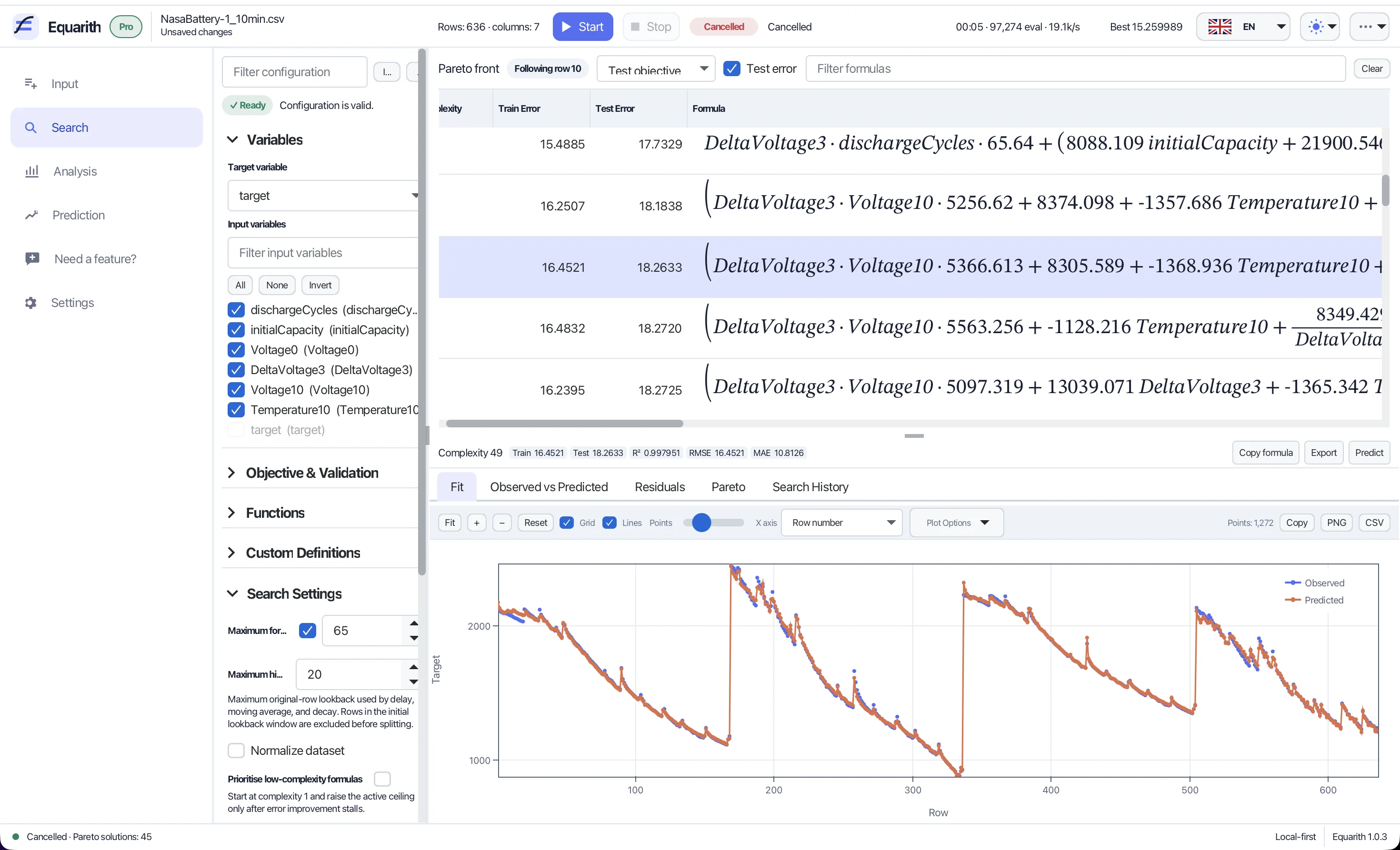Invert the input variable selection
Image resolution: width=1400 pixels, height=850 pixels.
(320, 285)
